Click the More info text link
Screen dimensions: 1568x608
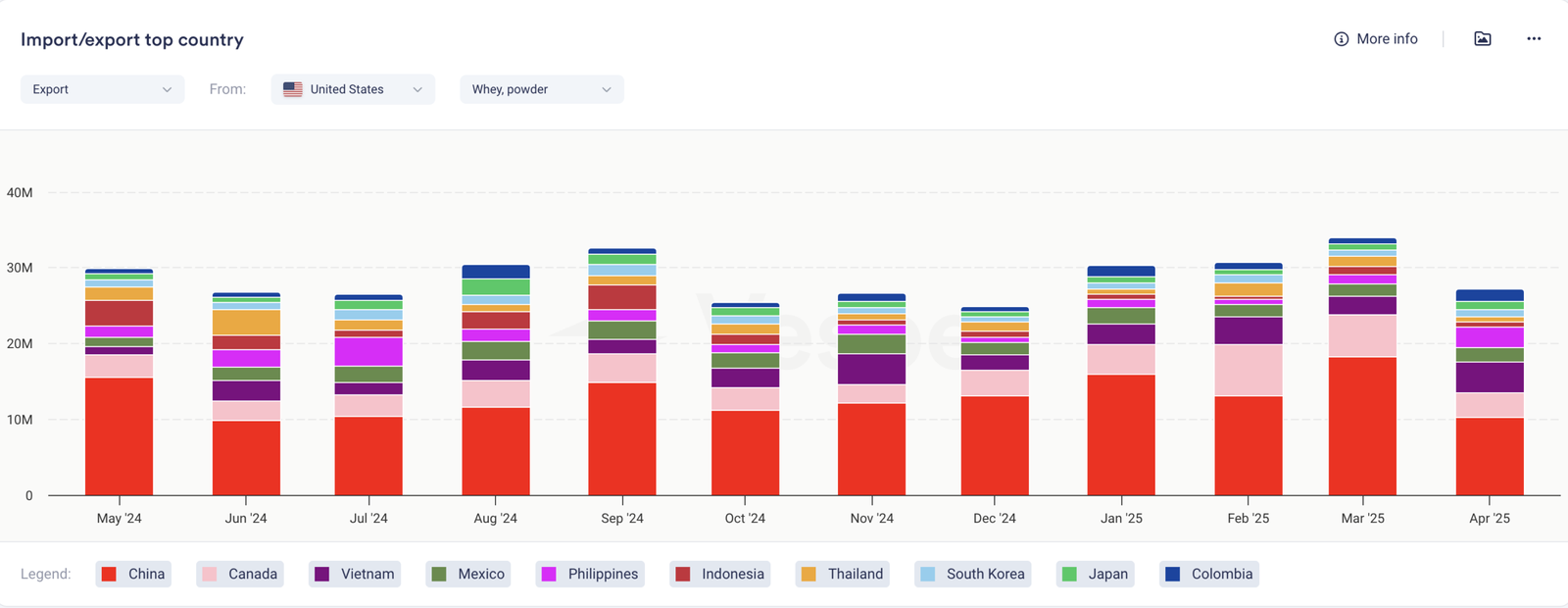(x=1387, y=39)
